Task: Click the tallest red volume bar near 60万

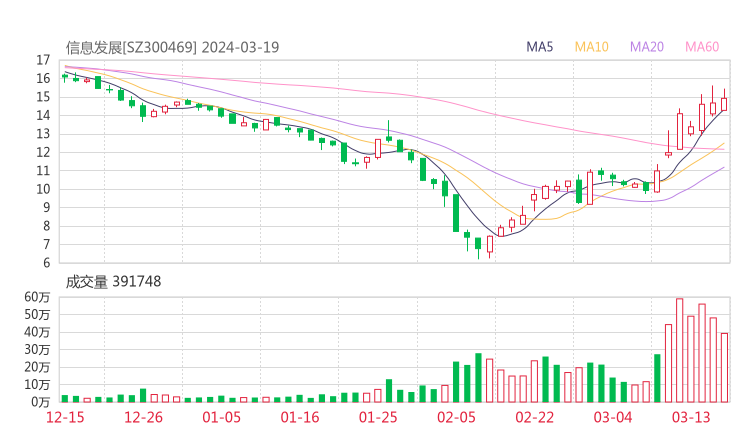Action: [680, 350]
